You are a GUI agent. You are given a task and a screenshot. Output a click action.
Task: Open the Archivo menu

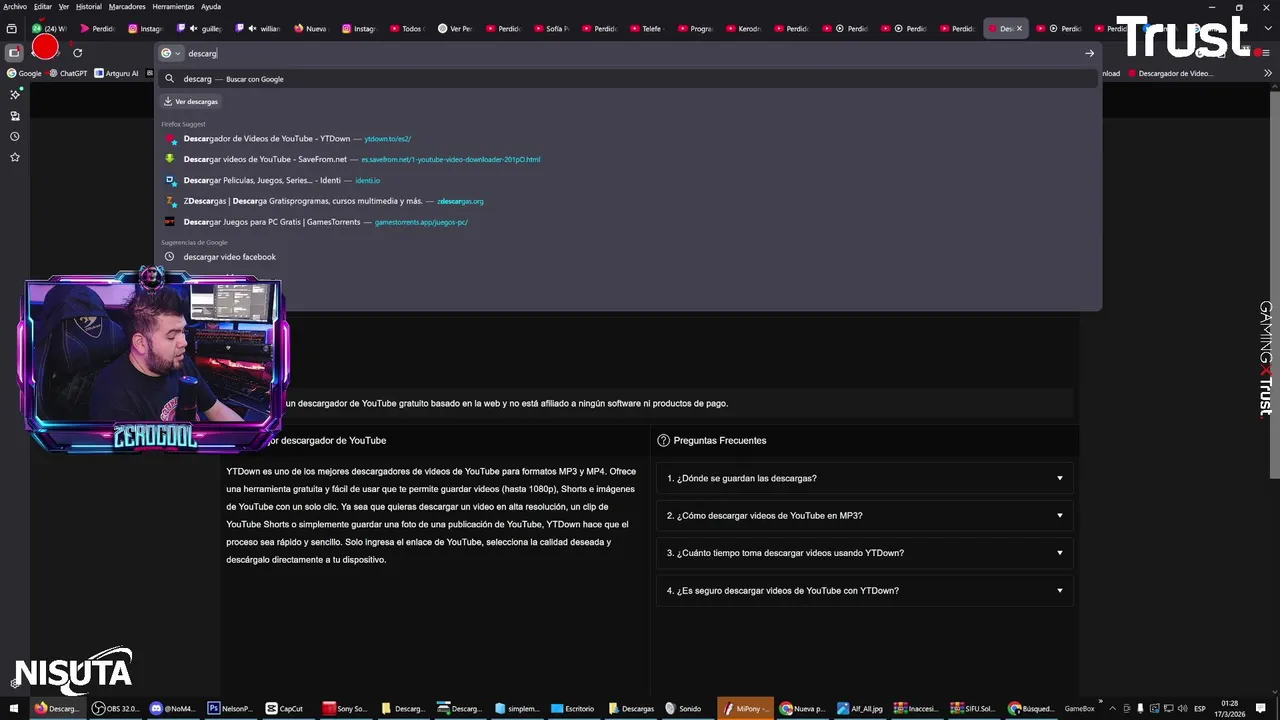tap(15, 6)
